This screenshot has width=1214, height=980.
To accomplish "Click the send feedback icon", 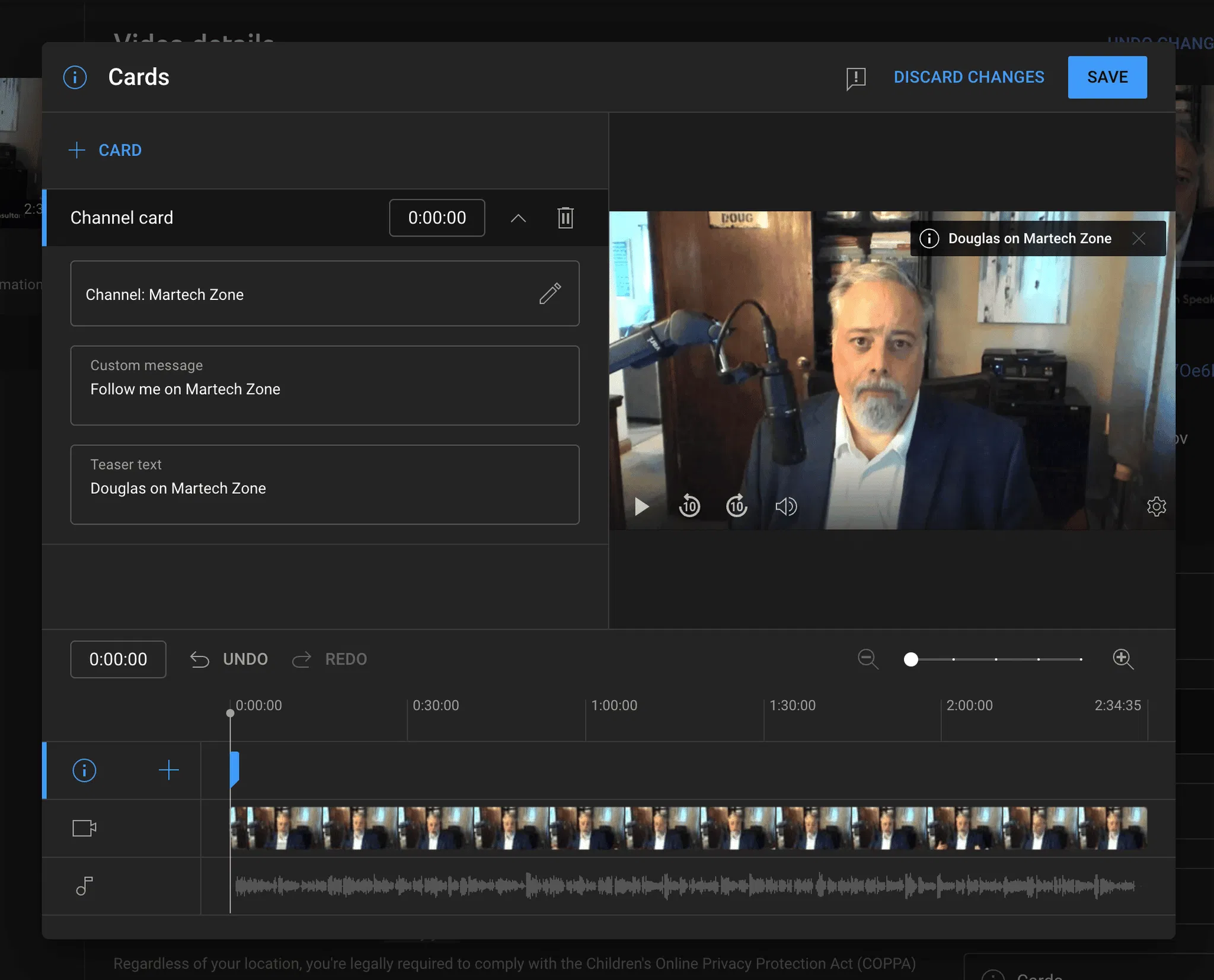I will (x=855, y=78).
